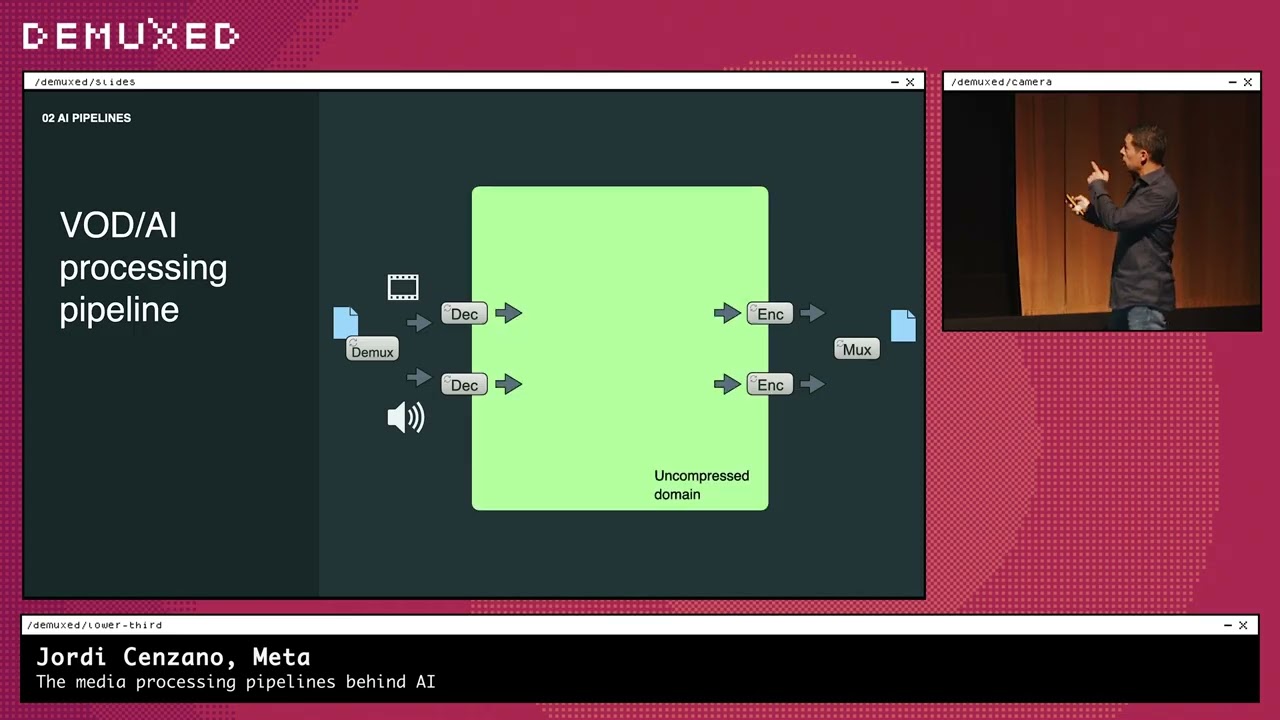This screenshot has height=720, width=1280.
Task: Click the lower Enc block
Action: click(x=770, y=385)
